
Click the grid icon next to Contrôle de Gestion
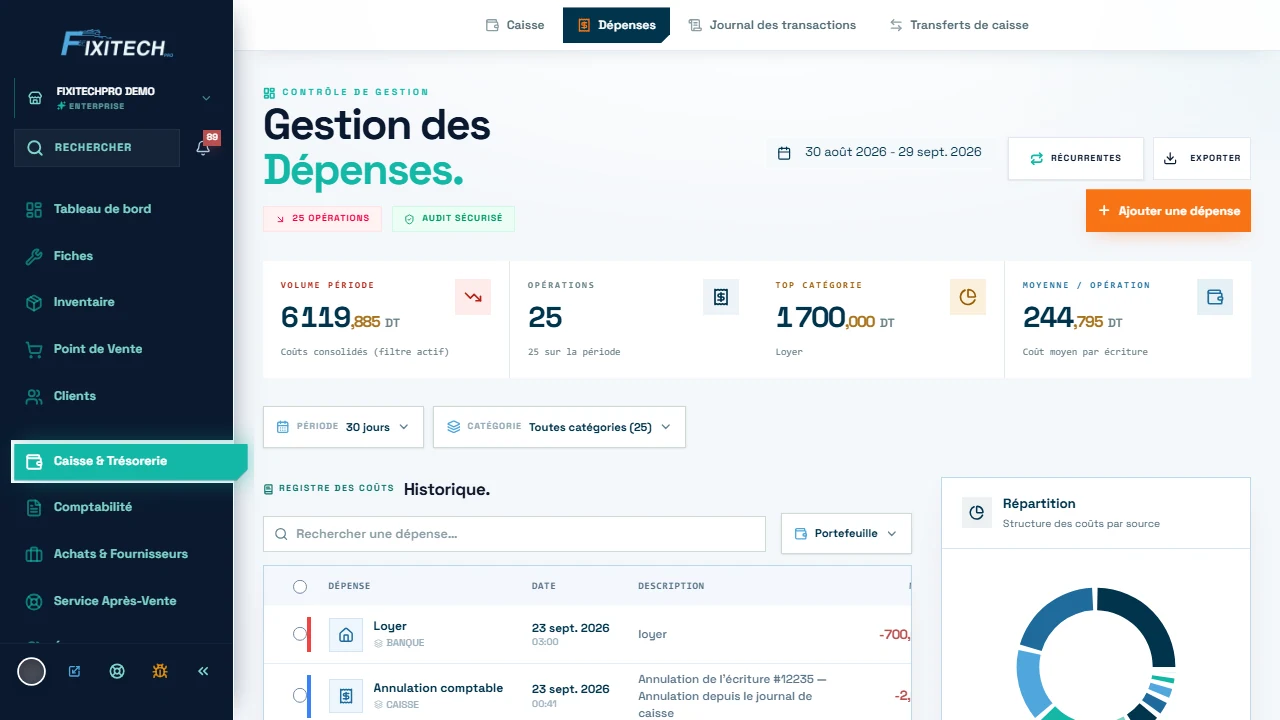tap(269, 92)
